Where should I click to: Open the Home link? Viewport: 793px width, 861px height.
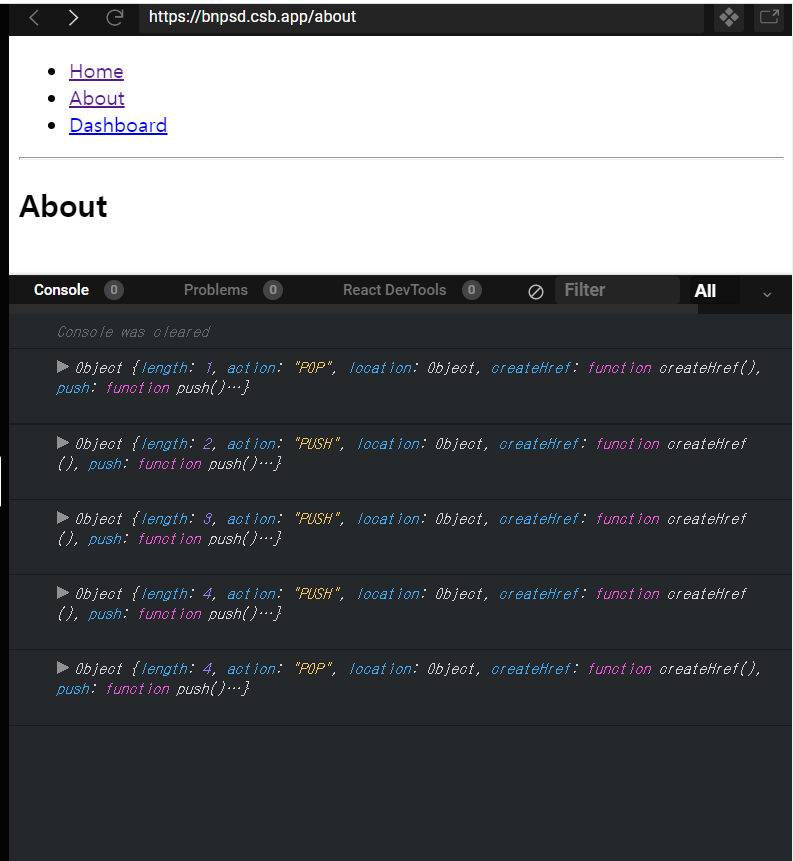[96, 71]
